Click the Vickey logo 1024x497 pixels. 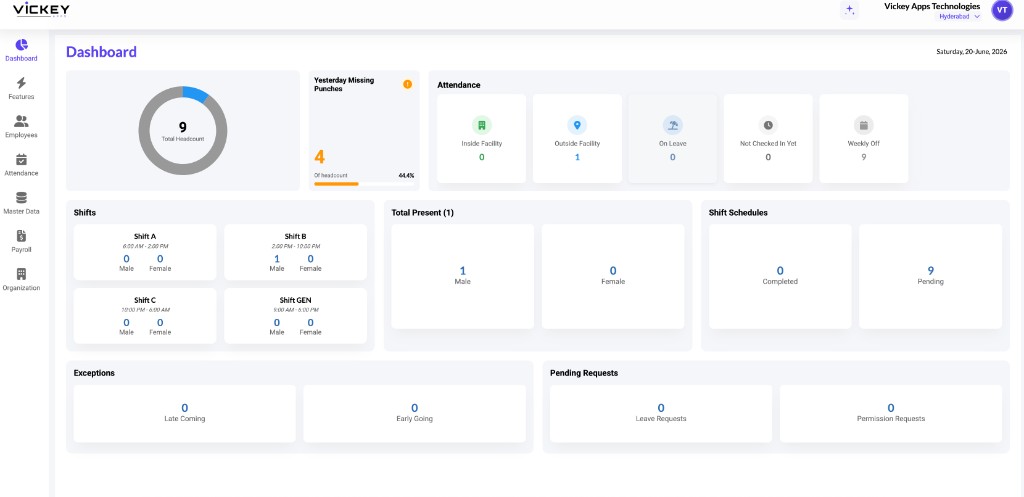tap(41, 9)
